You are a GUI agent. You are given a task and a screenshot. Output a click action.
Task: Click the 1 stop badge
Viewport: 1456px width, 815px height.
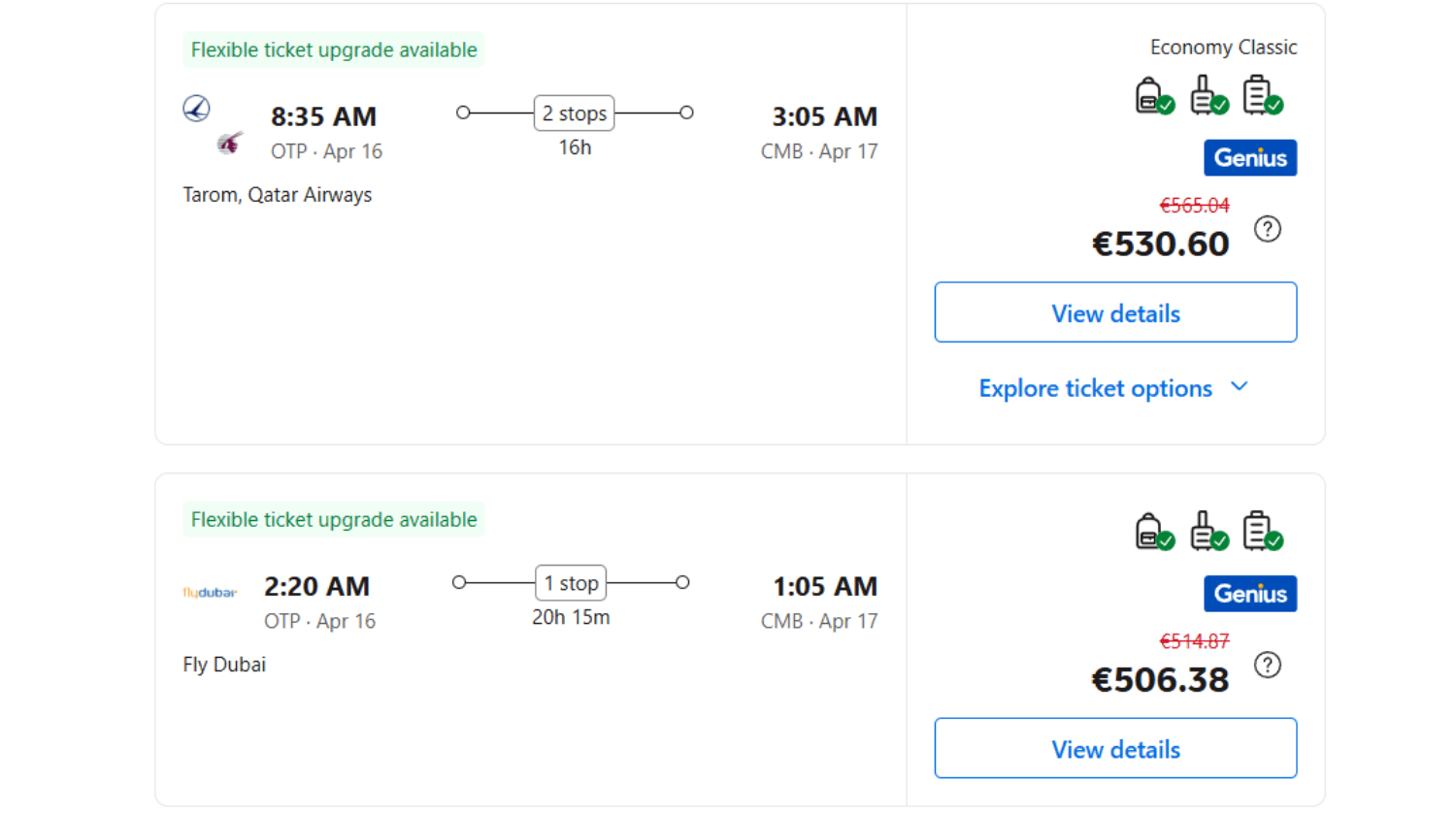(x=571, y=583)
